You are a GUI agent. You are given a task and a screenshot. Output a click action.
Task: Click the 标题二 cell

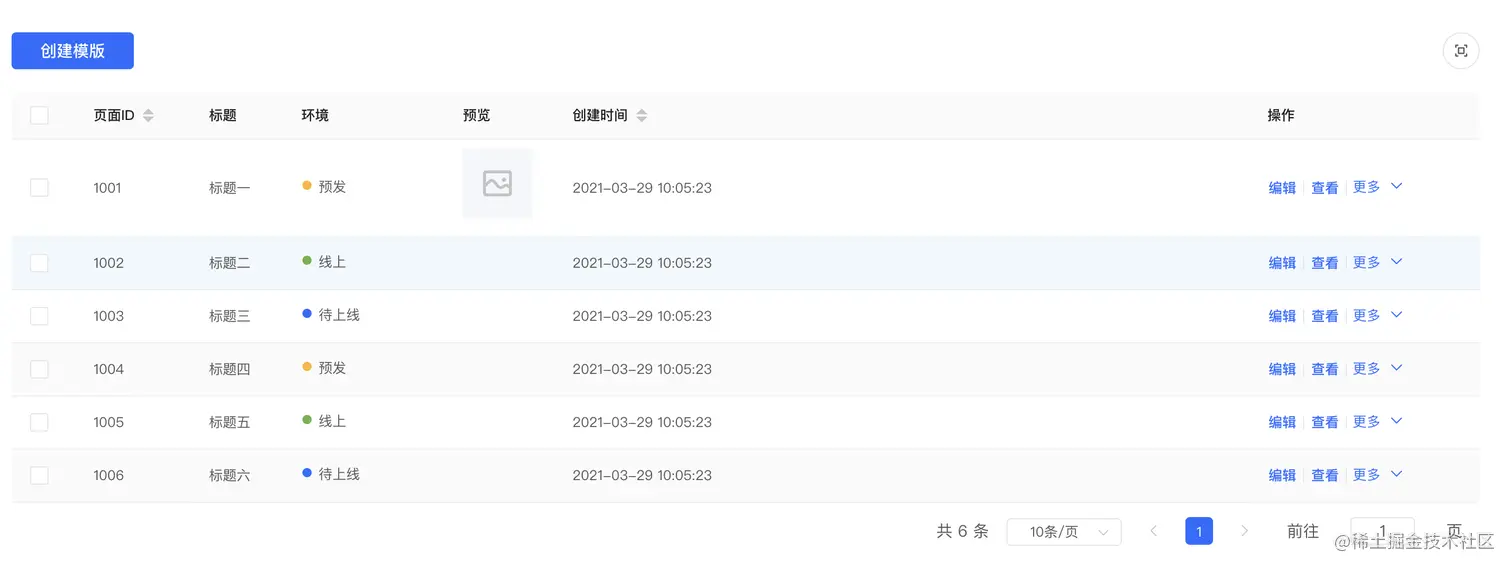click(x=230, y=263)
